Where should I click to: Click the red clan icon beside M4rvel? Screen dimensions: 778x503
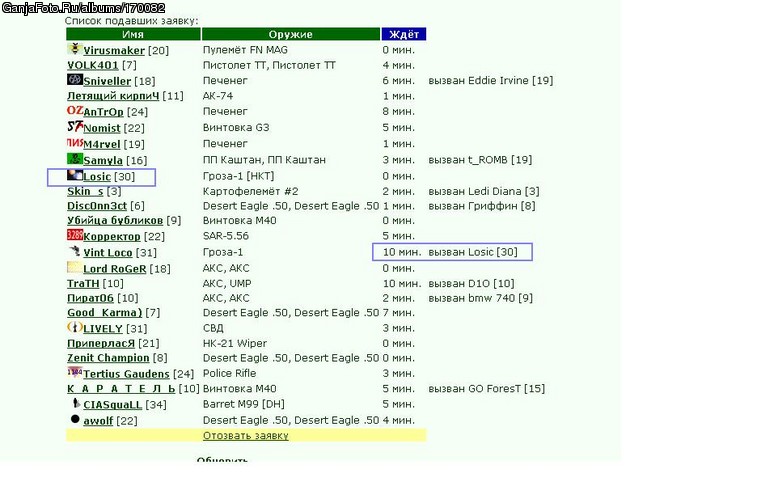pyautogui.click(x=75, y=143)
